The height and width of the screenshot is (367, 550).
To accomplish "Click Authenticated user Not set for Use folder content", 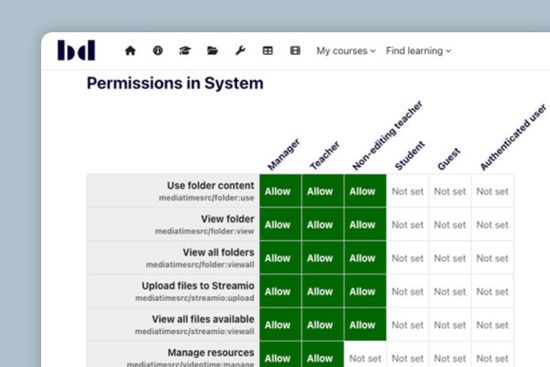I will point(492,191).
